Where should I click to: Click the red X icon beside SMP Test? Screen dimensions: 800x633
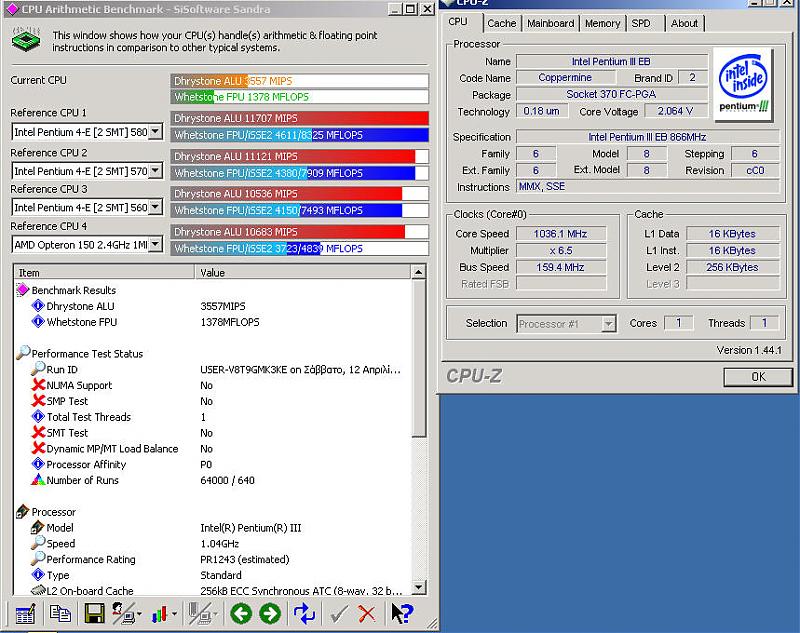point(38,400)
